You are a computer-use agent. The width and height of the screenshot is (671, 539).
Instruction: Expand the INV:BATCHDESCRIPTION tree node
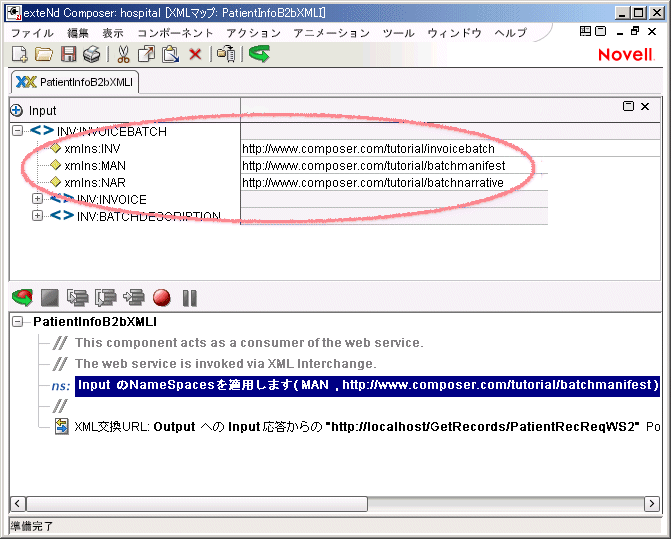[38, 216]
